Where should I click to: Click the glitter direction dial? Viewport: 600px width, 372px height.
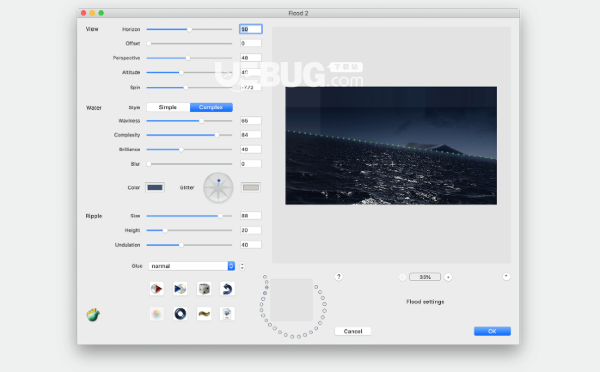click(x=218, y=188)
